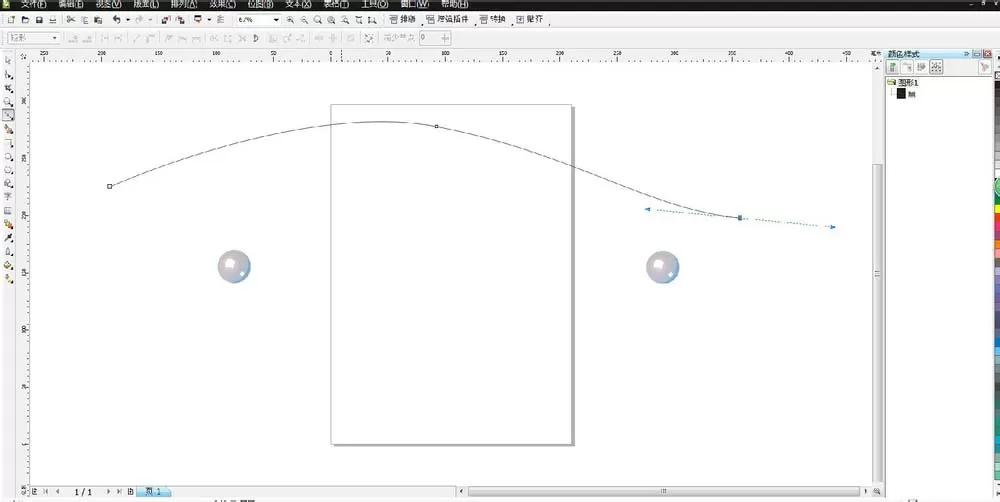The height and width of the screenshot is (502, 1000).
Task: Click the new color style icon
Action: [x=893, y=67]
